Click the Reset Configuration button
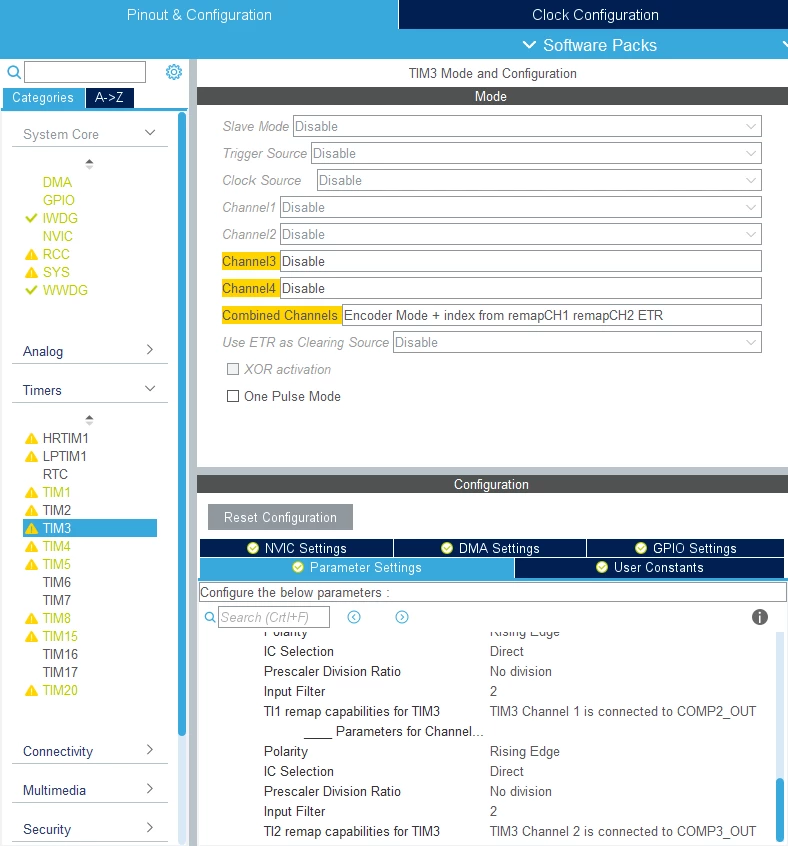The image size is (788, 846). [280, 517]
